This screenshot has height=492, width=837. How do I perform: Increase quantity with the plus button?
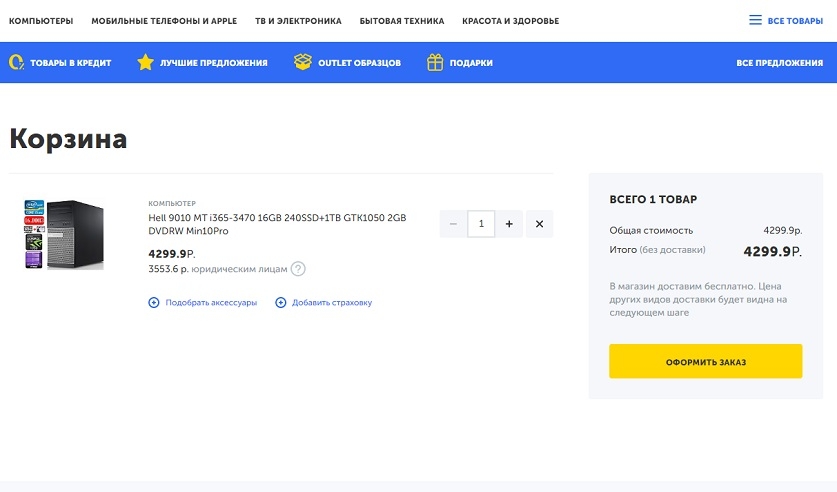pos(509,224)
